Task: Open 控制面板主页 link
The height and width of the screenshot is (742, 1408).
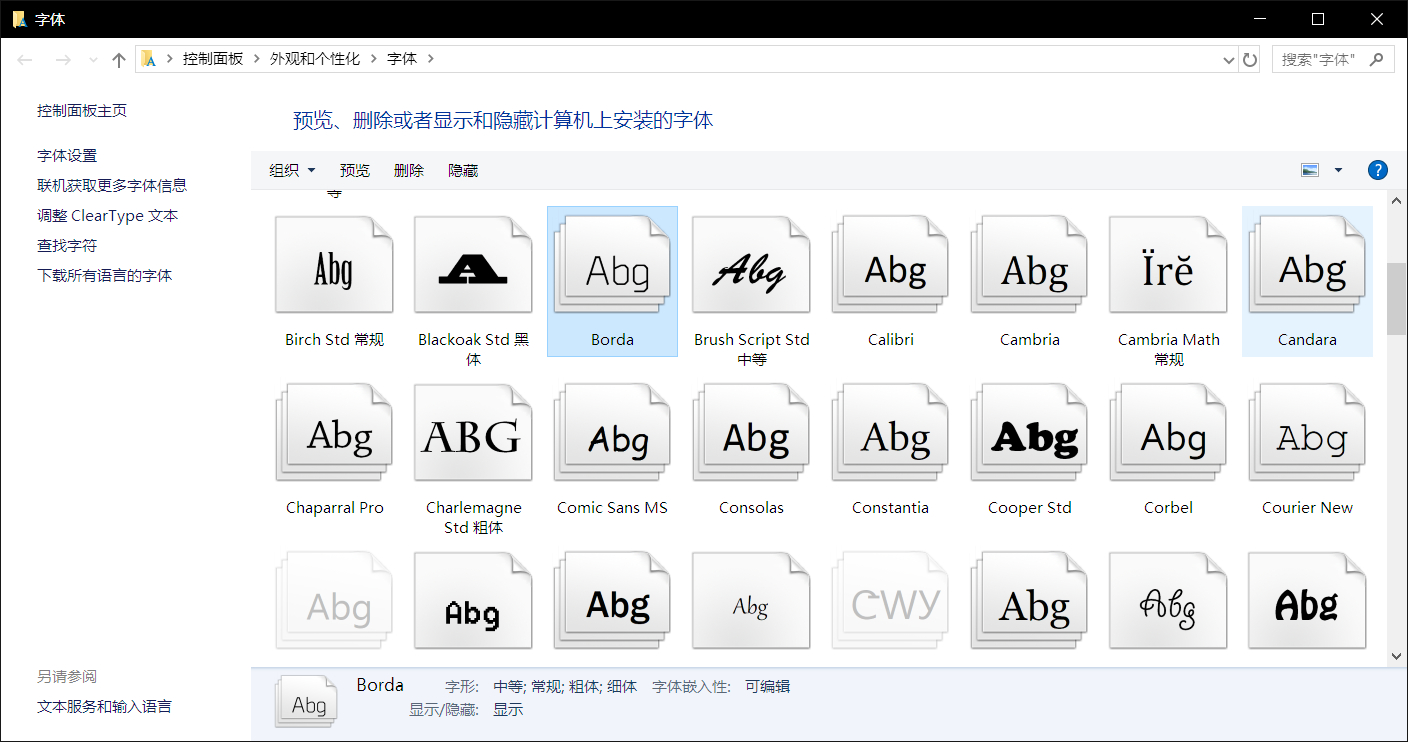Action: coord(82,111)
